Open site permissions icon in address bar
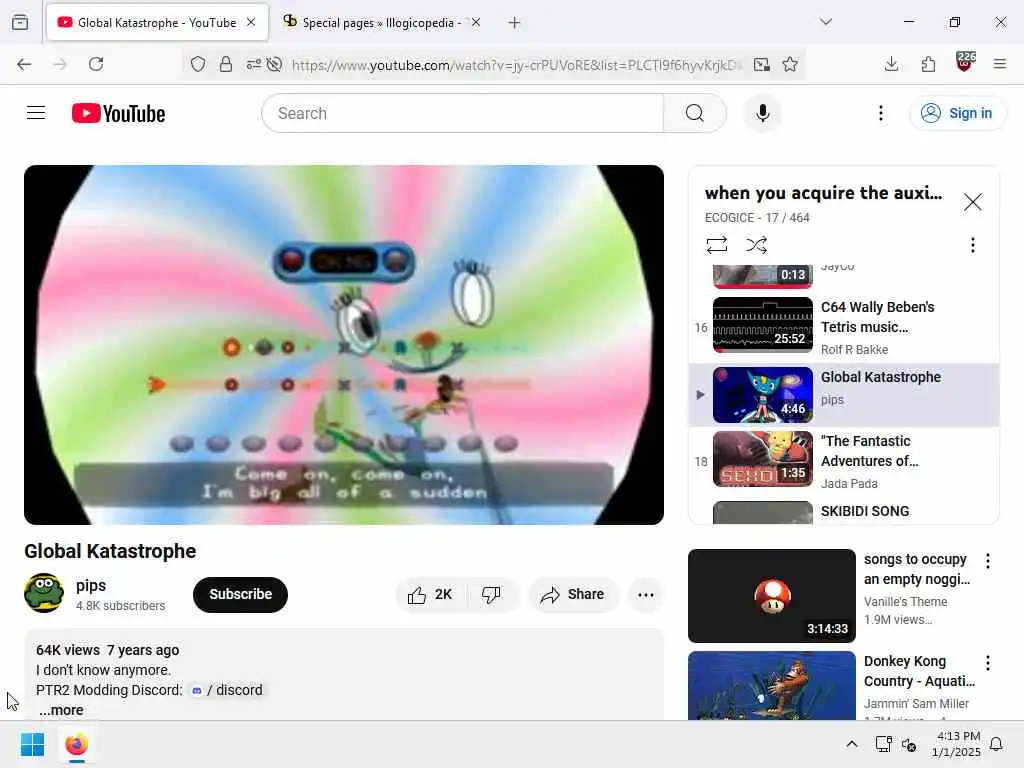Viewport: 1024px width, 768px height. [x=253, y=64]
